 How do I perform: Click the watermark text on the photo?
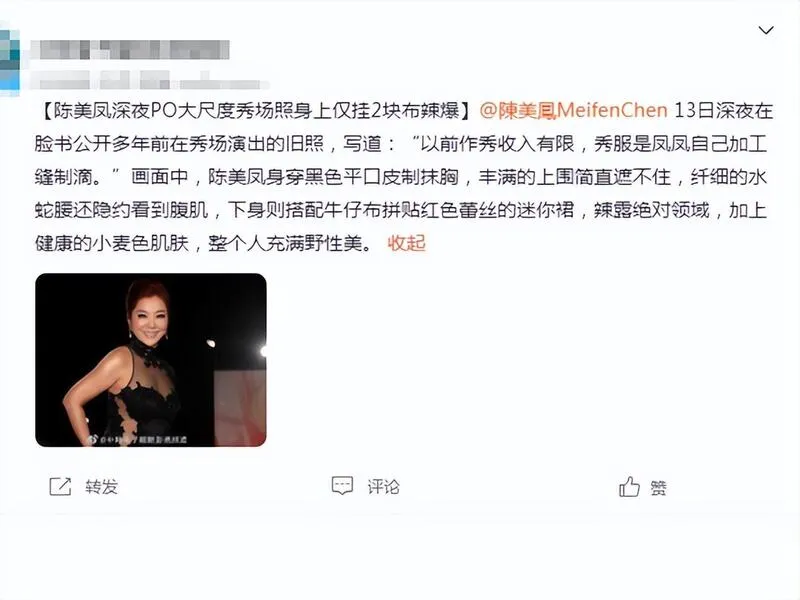coord(143,439)
